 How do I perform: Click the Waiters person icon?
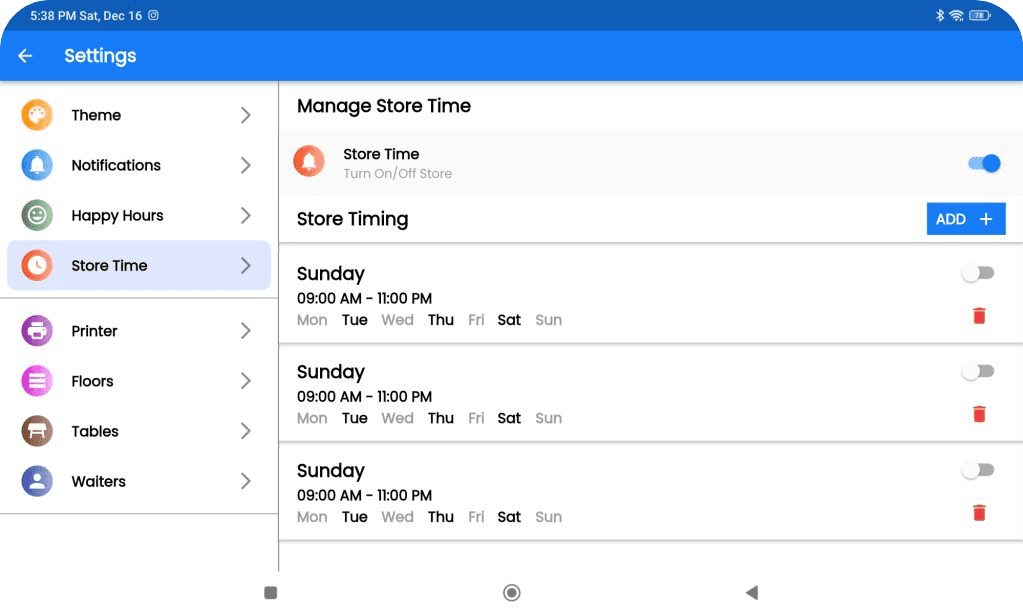tap(37, 481)
